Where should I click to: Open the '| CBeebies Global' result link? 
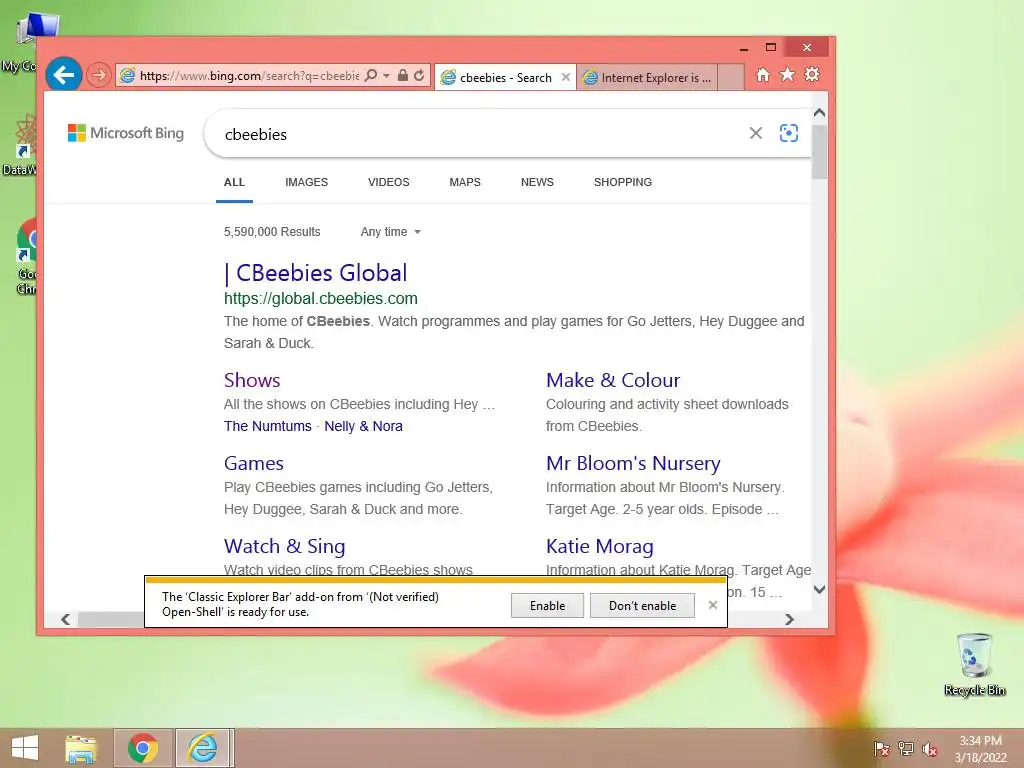point(315,273)
